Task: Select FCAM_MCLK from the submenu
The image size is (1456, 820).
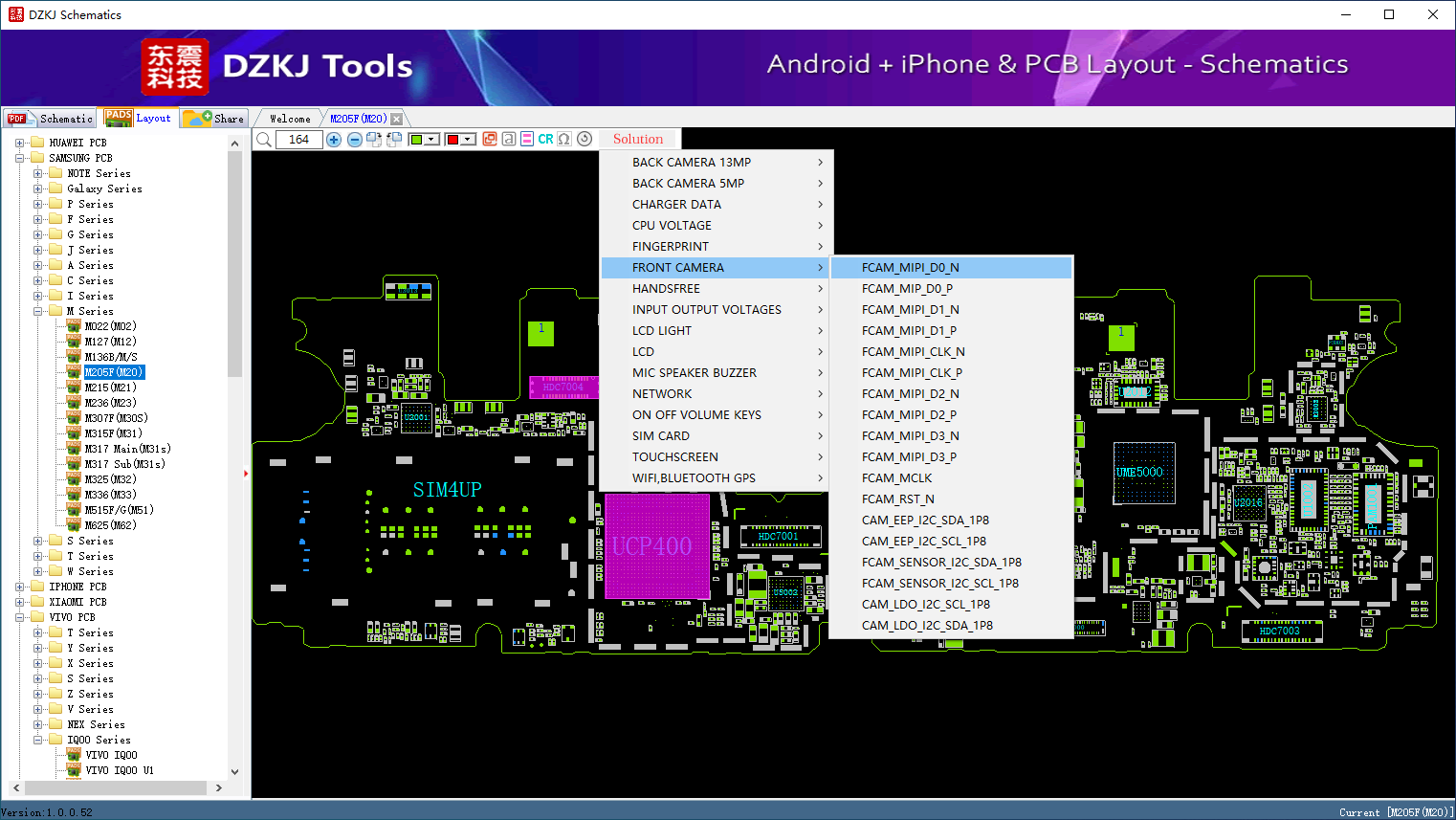Action: (951, 477)
